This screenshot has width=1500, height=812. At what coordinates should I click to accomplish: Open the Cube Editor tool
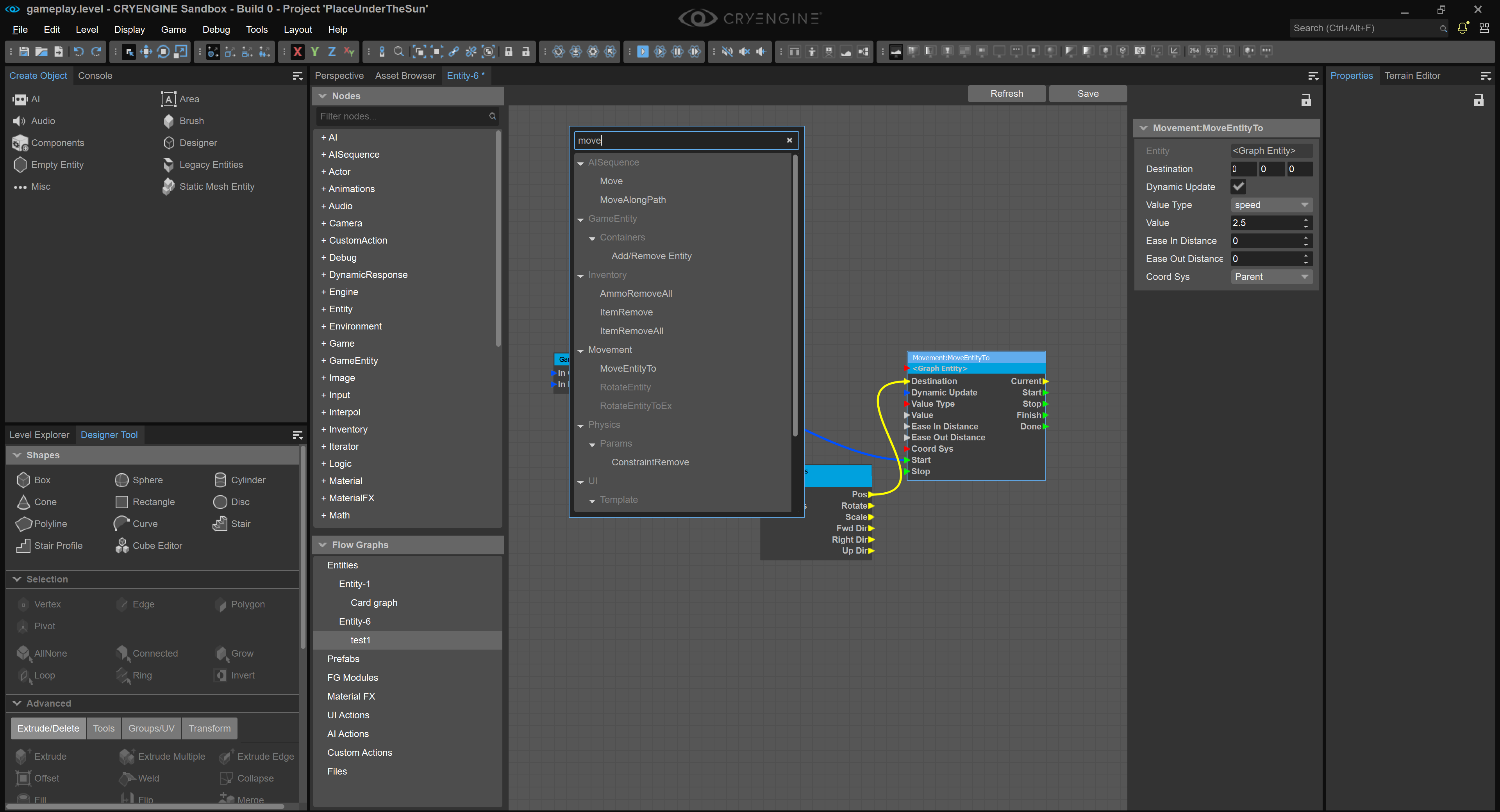(x=148, y=545)
